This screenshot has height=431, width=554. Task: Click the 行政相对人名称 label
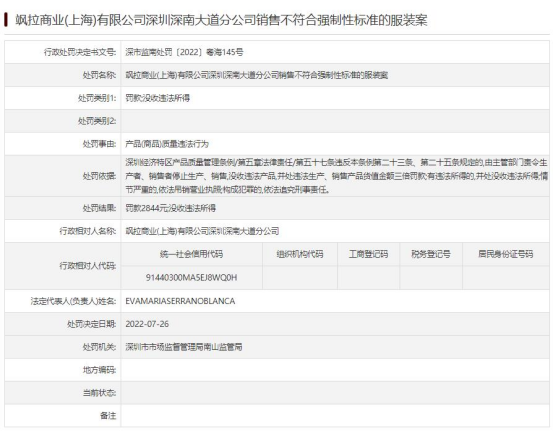click(88, 231)
